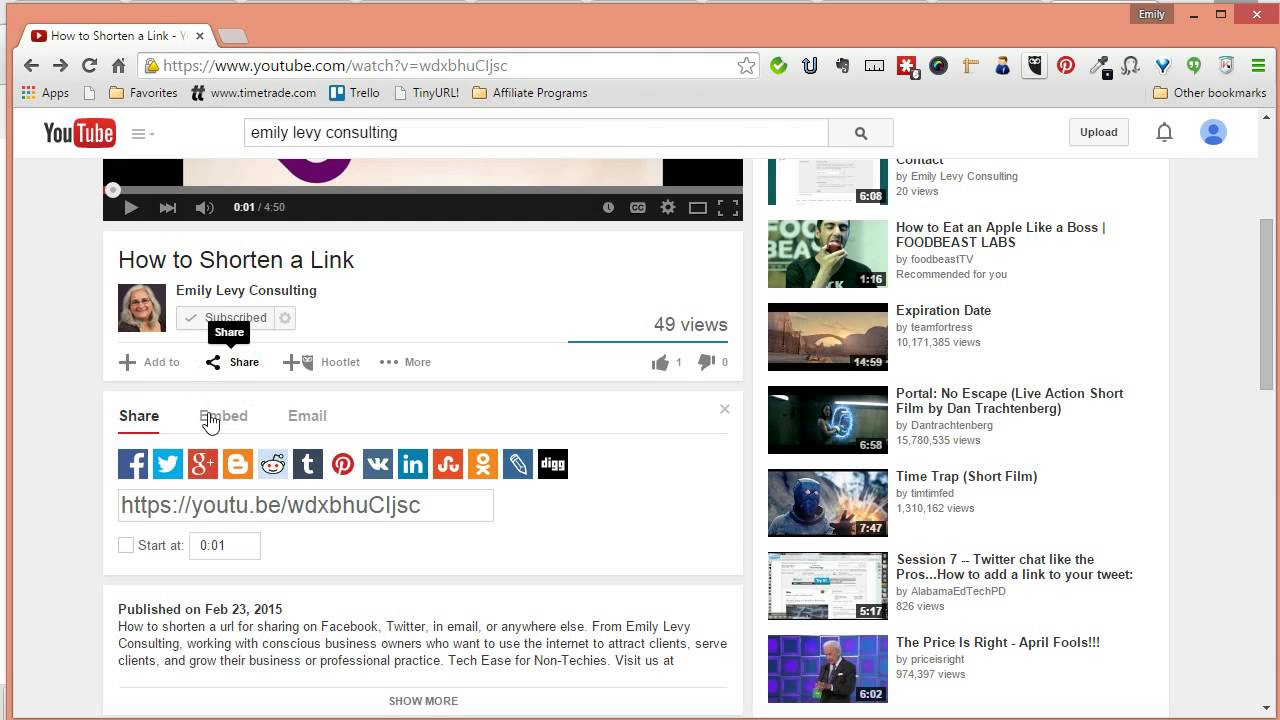1280x720 pixels.
Task: Select the Share tab
Action: tap(139, 416)
